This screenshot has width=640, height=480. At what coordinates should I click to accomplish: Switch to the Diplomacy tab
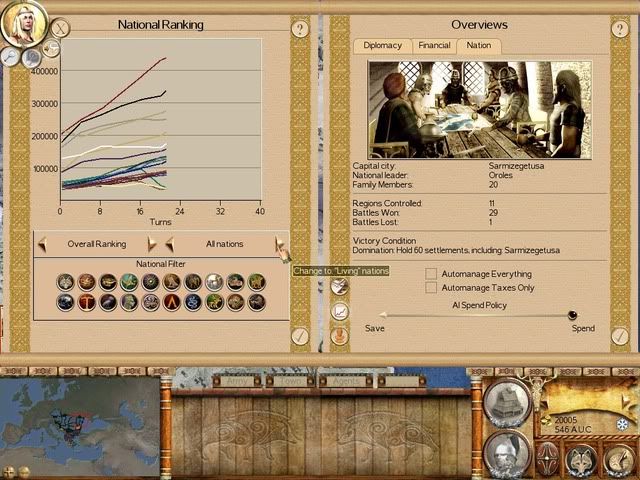(x=382, y=45)
